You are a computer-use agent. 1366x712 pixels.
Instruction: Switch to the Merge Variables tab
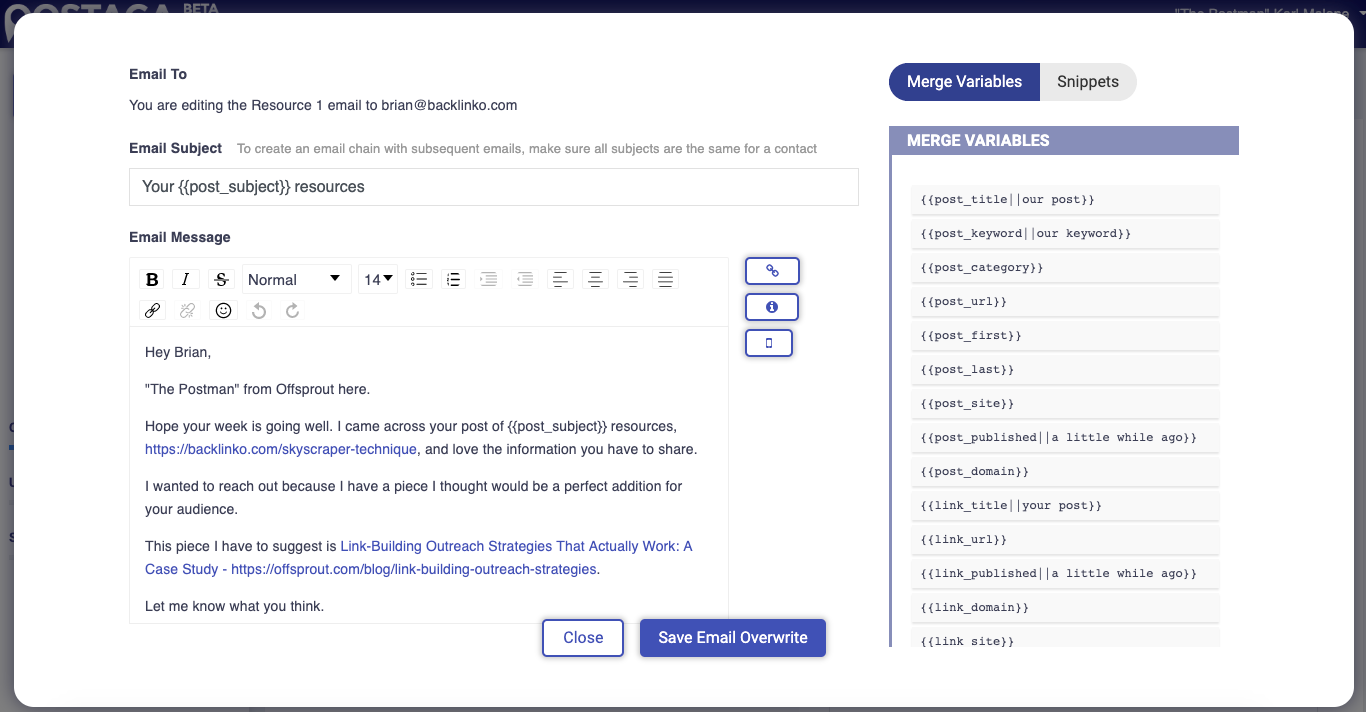click(x=964, y=82)
